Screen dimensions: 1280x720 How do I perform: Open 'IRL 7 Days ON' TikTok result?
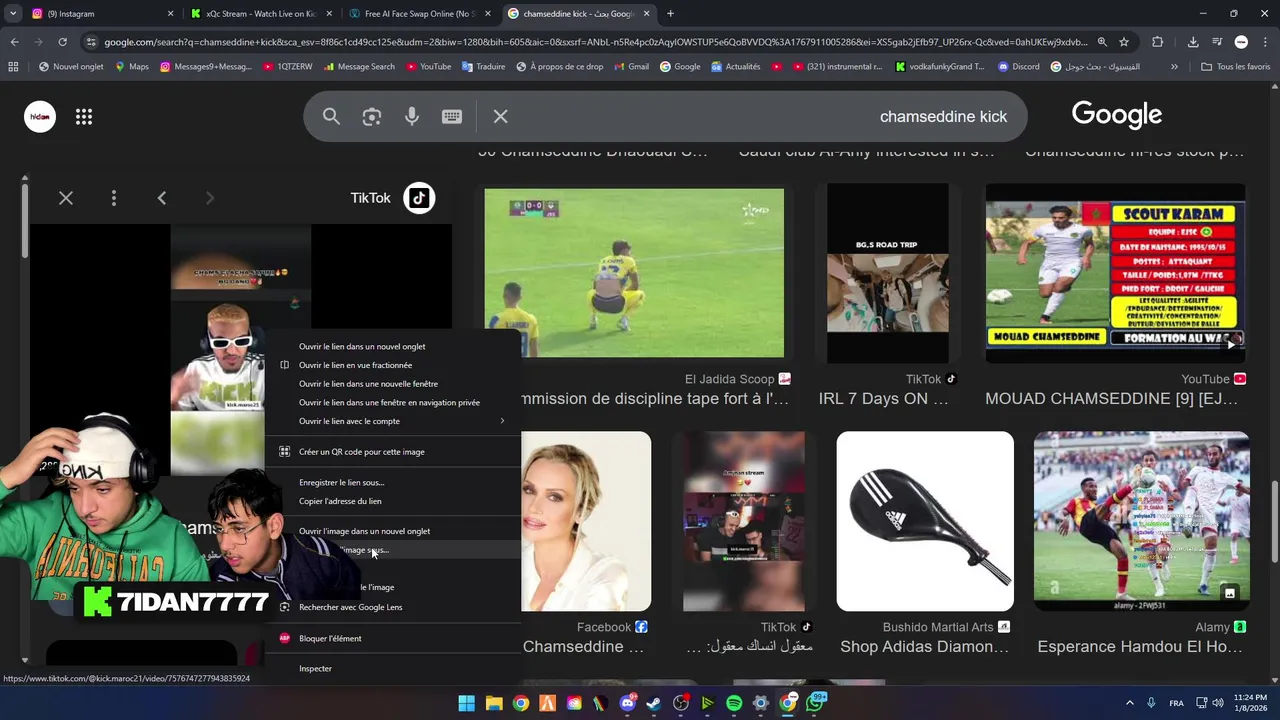[x=888, y=273]
